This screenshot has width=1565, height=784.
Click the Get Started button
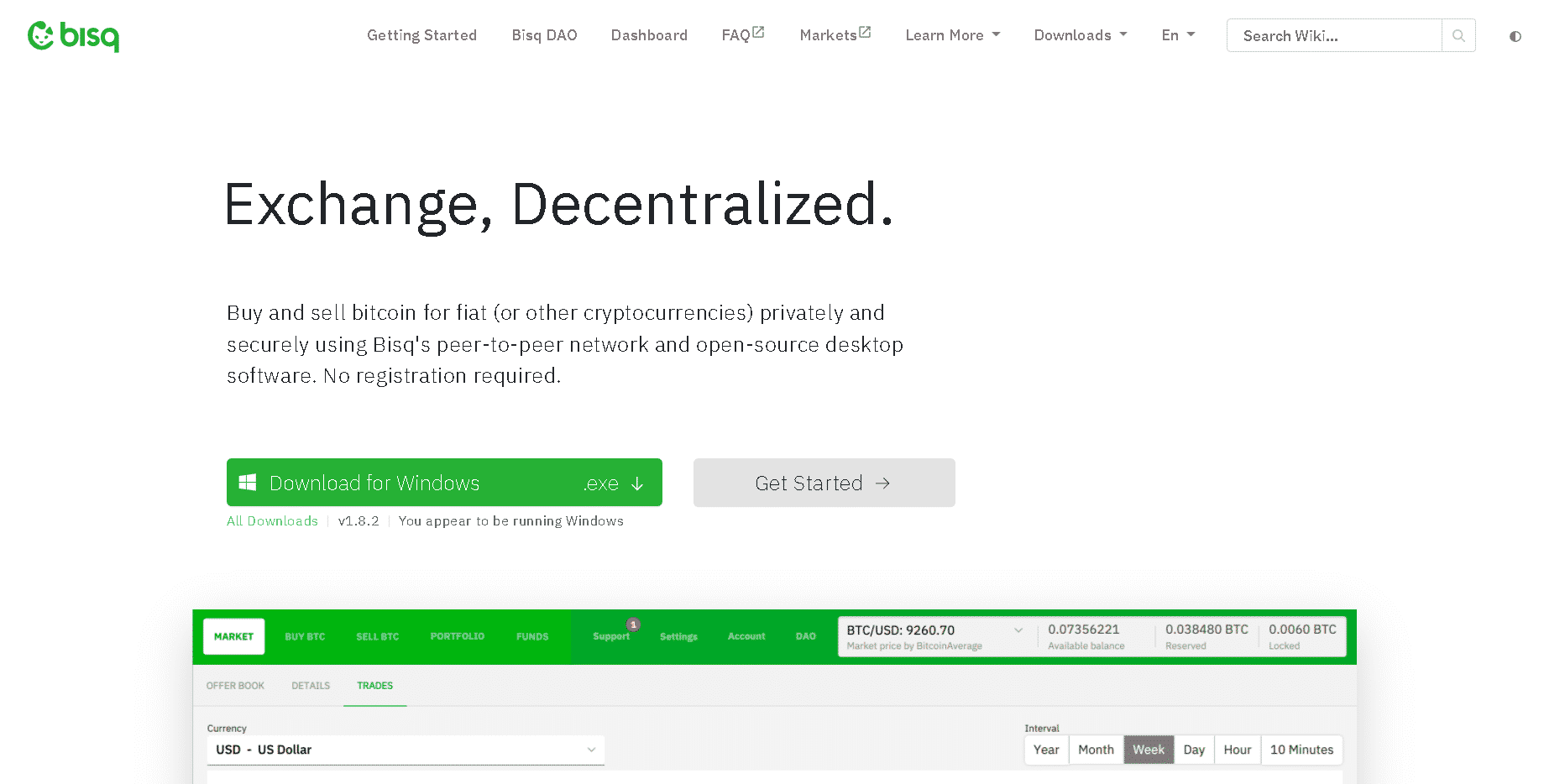[x=824, y=483]
